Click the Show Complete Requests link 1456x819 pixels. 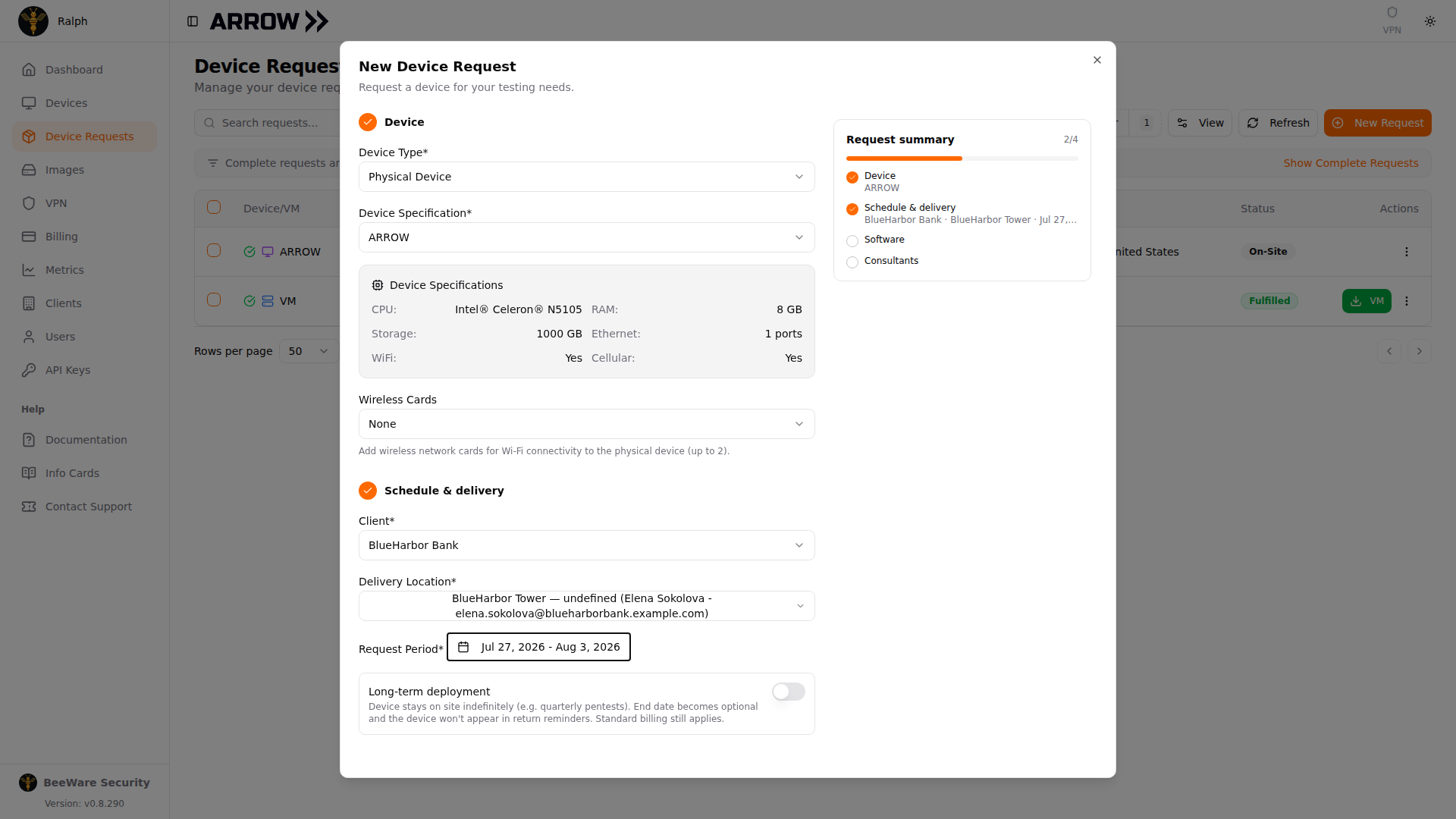(1351, 163)
